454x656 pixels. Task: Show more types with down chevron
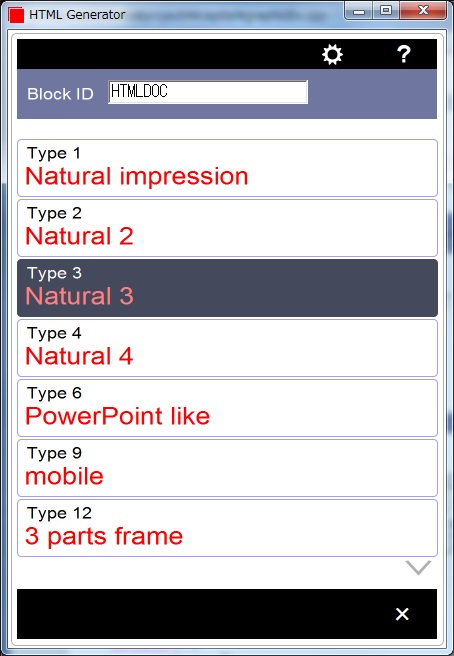tap(418, 568)
